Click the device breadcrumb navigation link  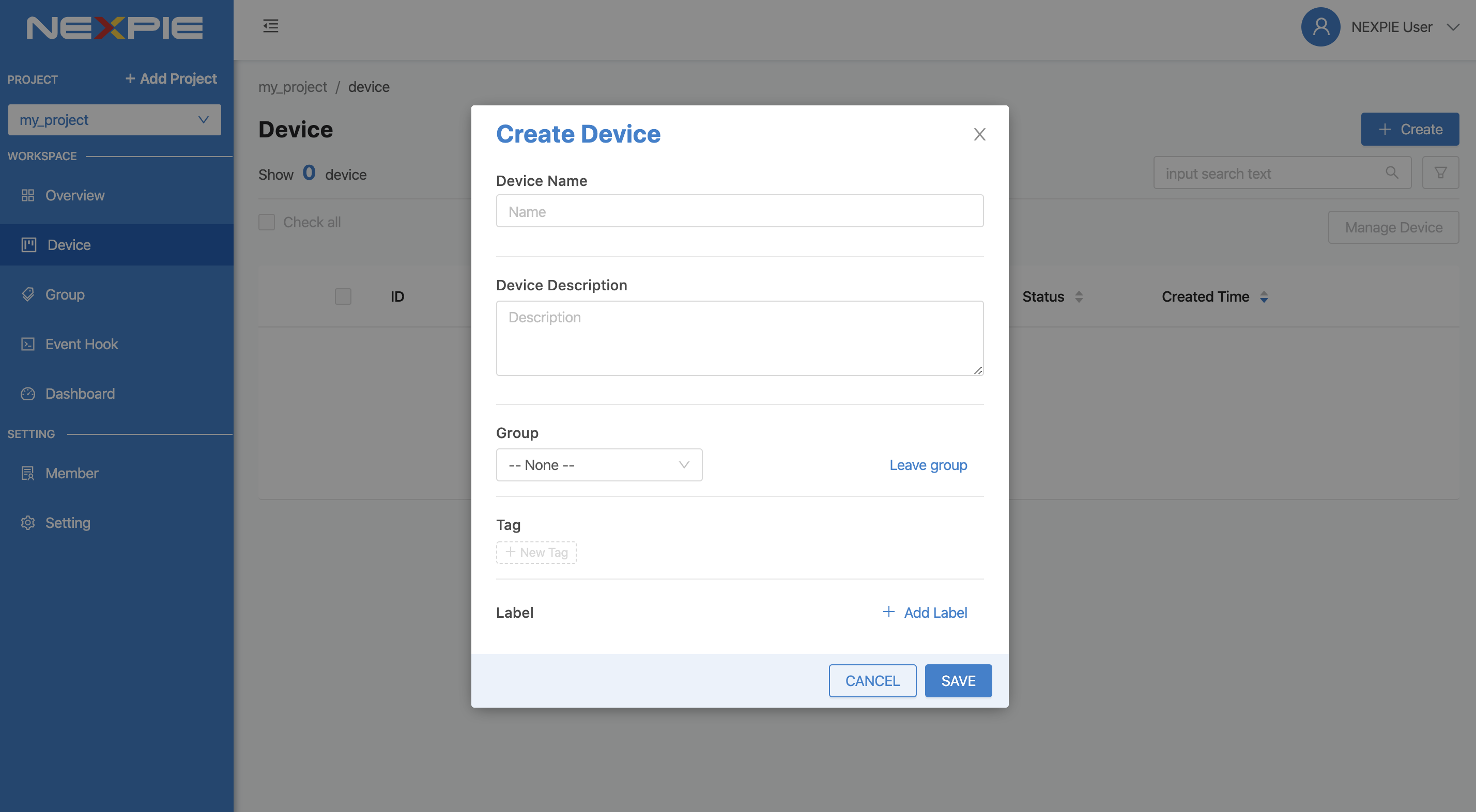click(x=369, y=87)
